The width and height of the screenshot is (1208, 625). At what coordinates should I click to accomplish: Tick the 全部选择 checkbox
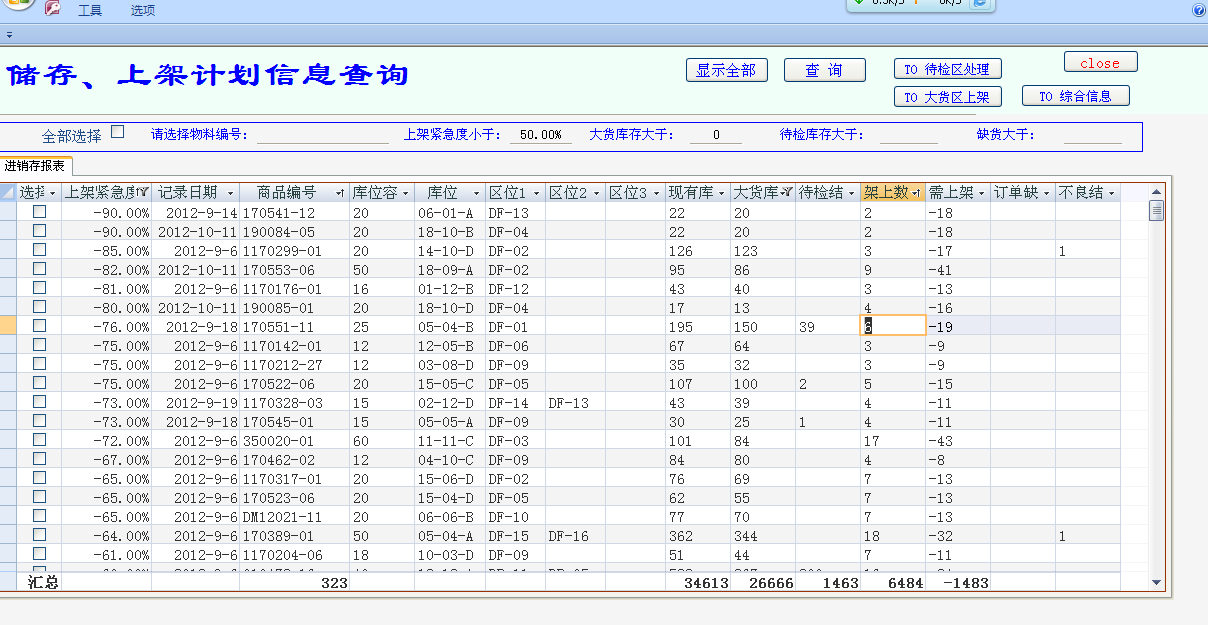[118, 131]
